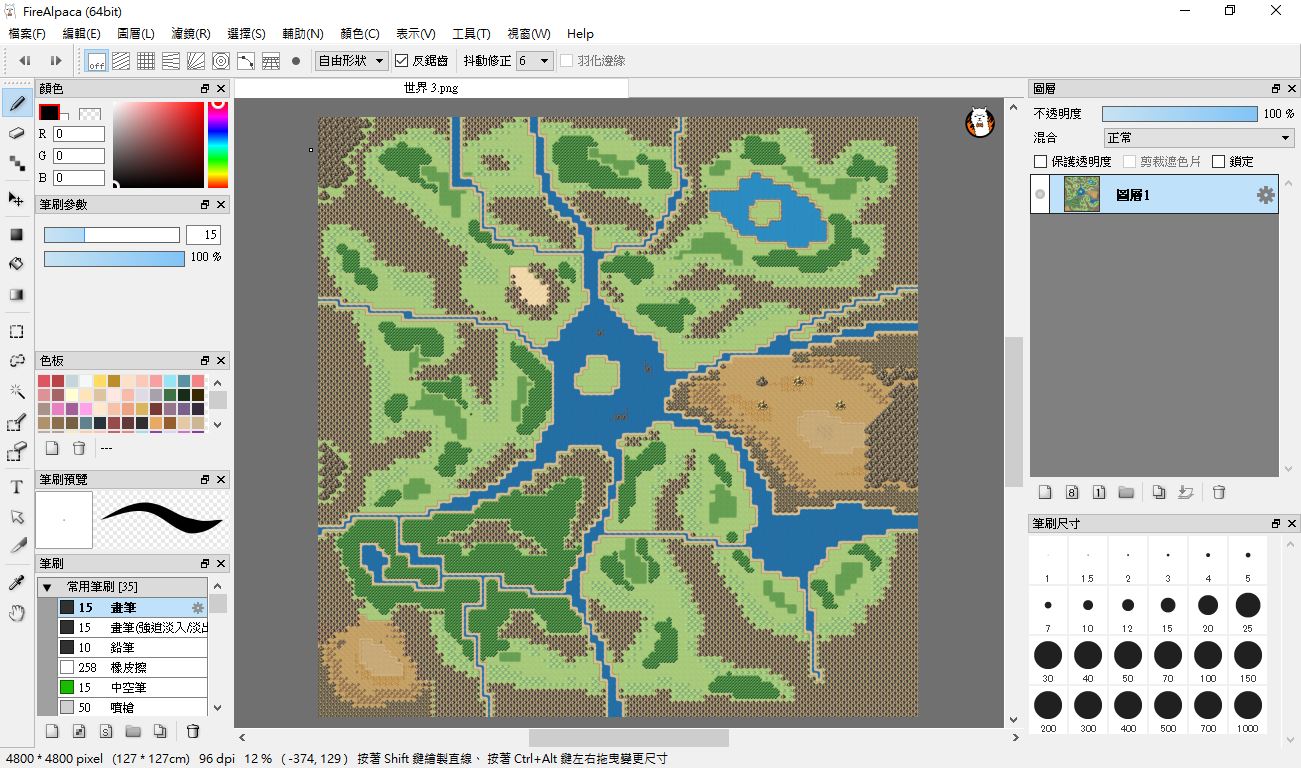This screenshot has width=1301, height=768.
Task: Duplicate the layer in layer panel
Action: click(x=1159, y=492)
